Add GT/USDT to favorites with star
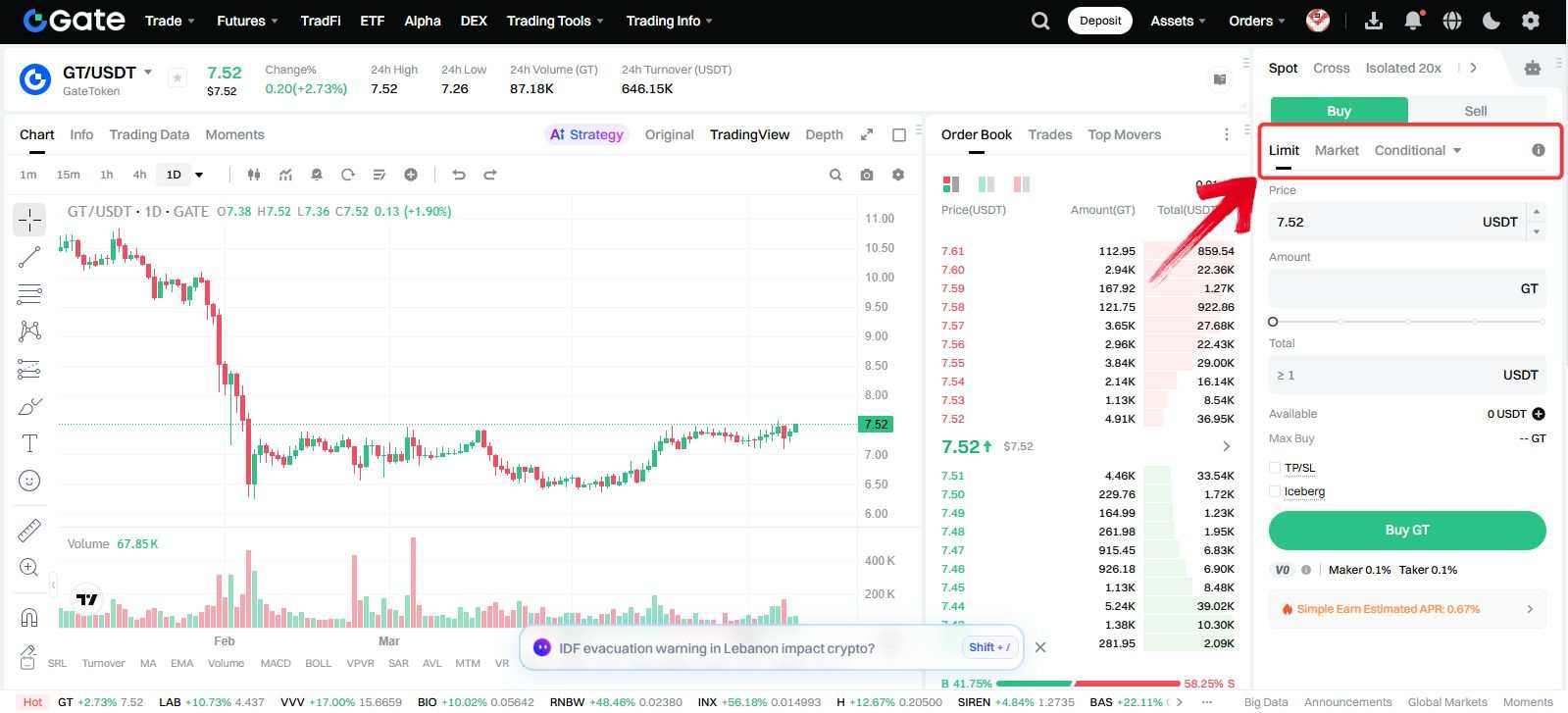This screenshot has width=1568, height=713. pyautogui.click(x=177, y=78)
